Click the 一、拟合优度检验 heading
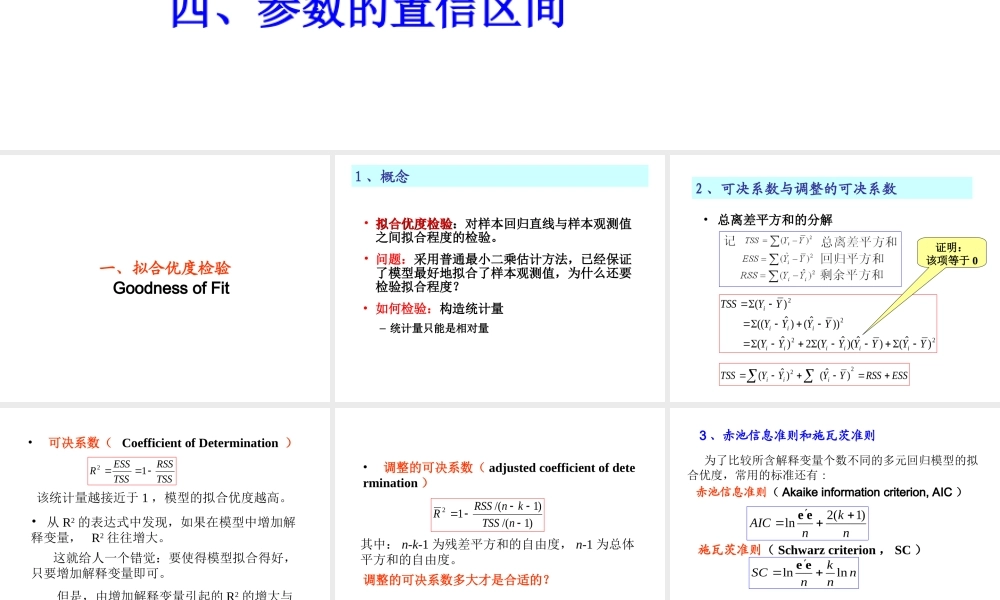The width and height of the screenshot is (1000, 600). tap(166, 268)
